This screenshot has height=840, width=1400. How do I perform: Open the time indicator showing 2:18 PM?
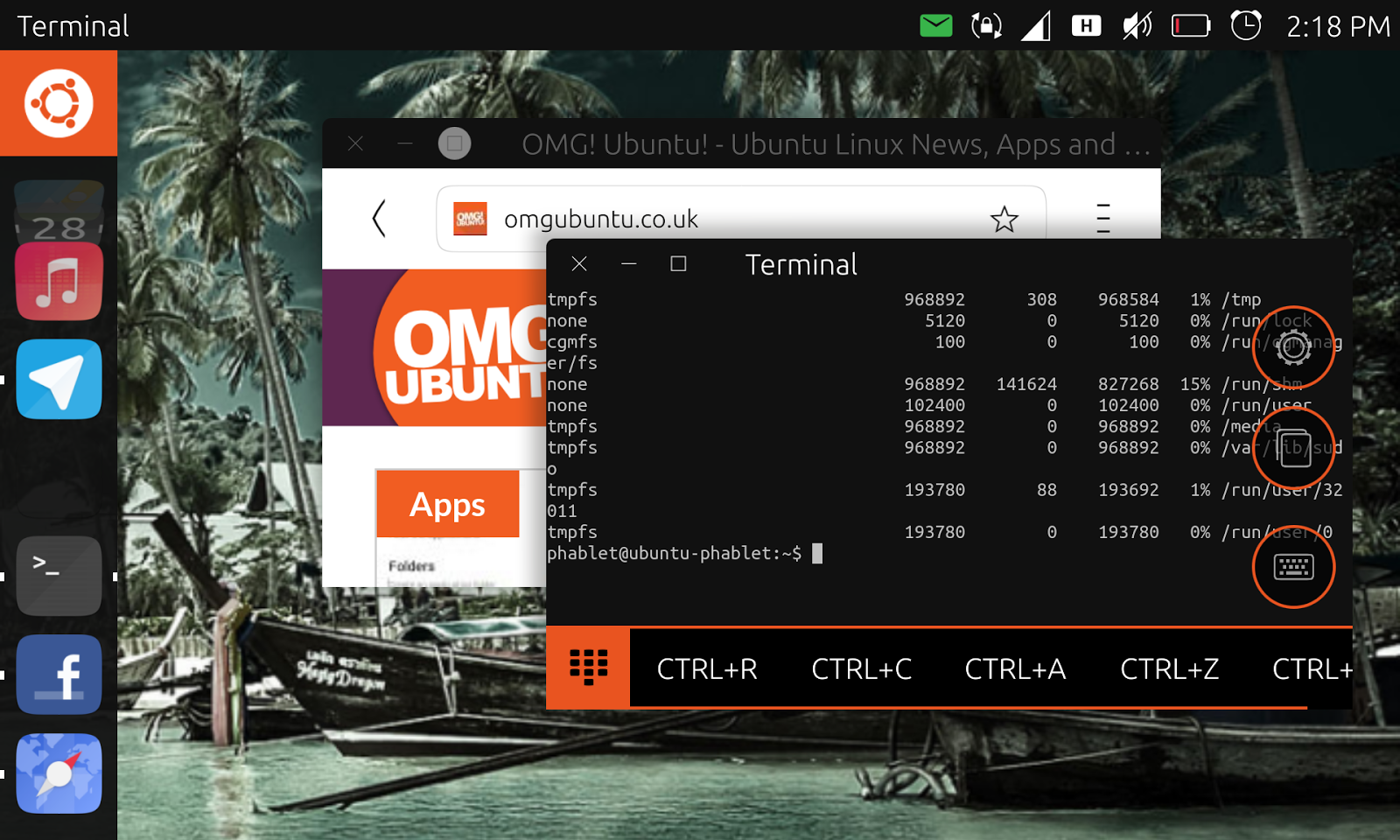click(x=1338, y=26)
